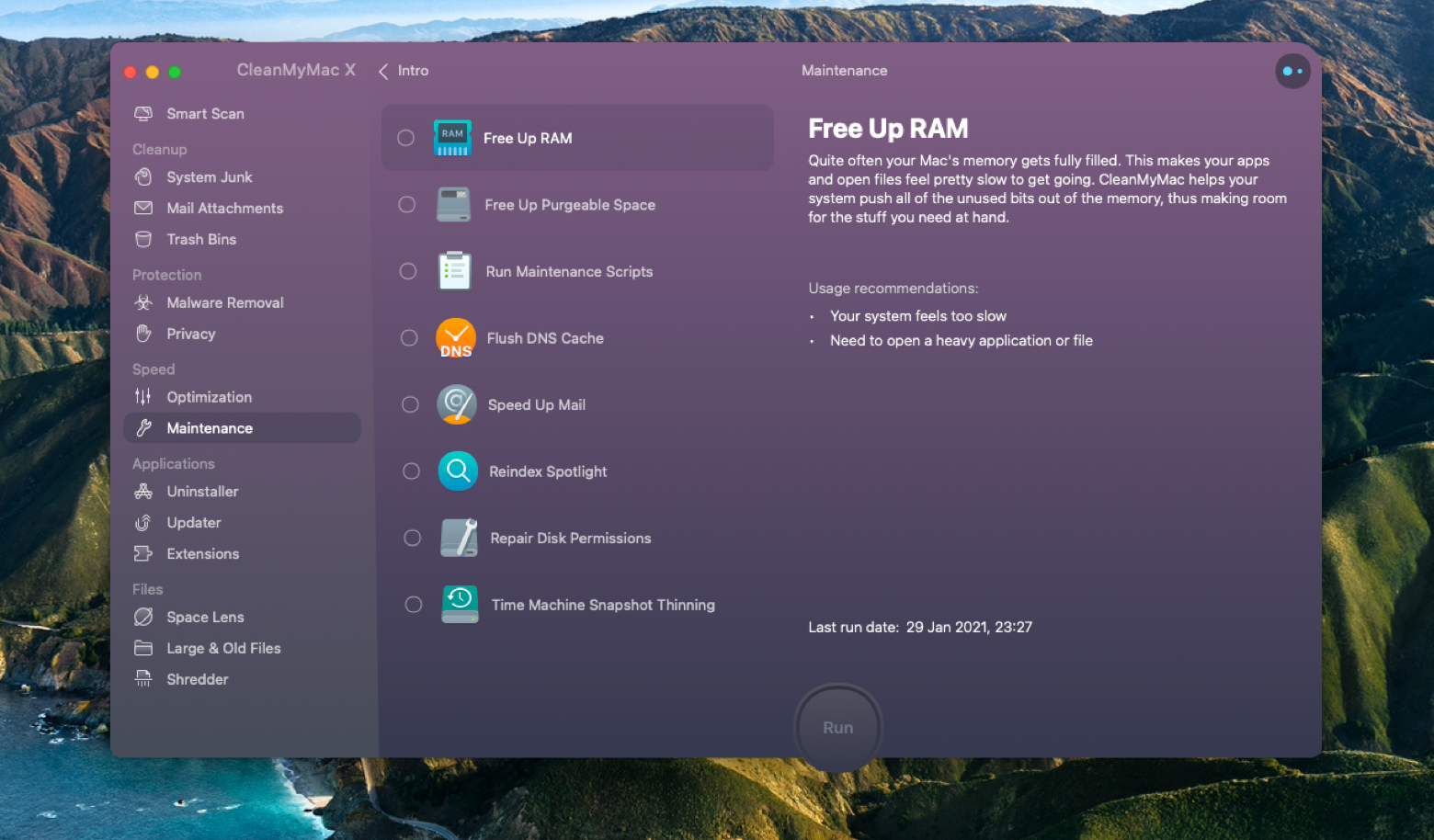This screenshot has height=840, width=1434.
Task: Select the Free Up Purgeable Space radio button
Action: [407, 204]
